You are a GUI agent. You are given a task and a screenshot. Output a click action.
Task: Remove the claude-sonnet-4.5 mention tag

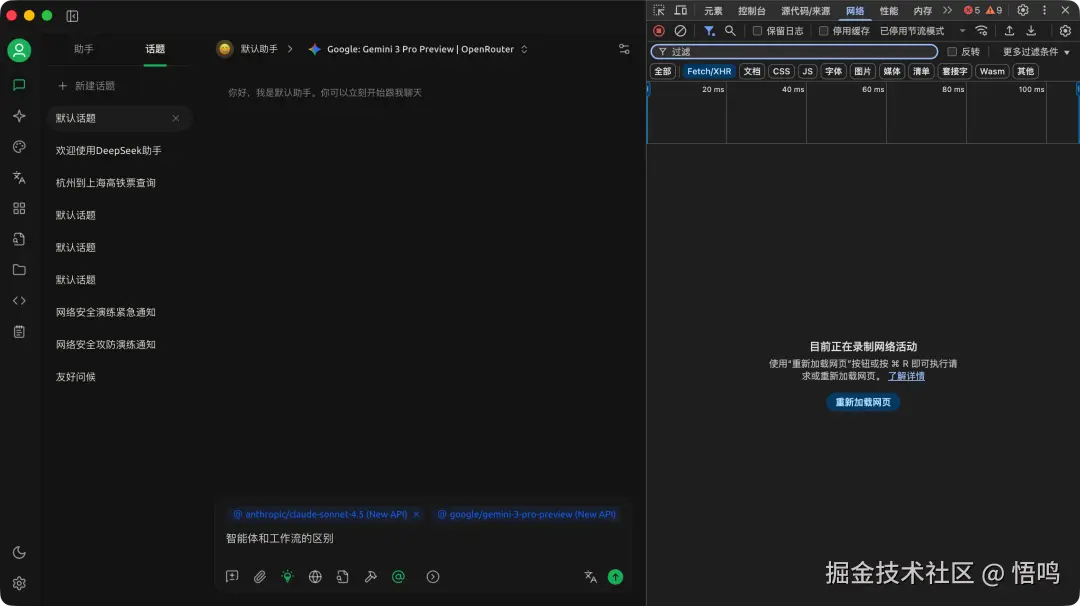tap(416, 514)
